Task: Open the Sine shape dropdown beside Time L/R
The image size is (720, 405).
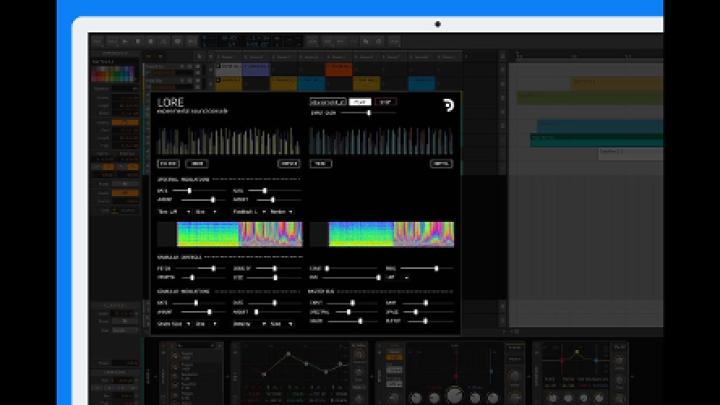Action: 206,212
